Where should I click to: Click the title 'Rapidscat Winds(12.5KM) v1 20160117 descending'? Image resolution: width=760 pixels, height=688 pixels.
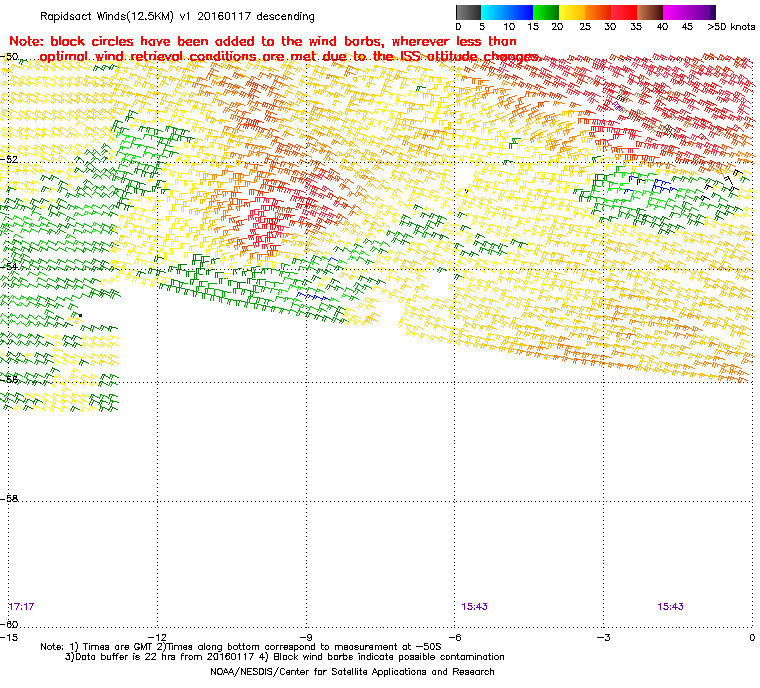pyautogui.click(x=177, y=16)
